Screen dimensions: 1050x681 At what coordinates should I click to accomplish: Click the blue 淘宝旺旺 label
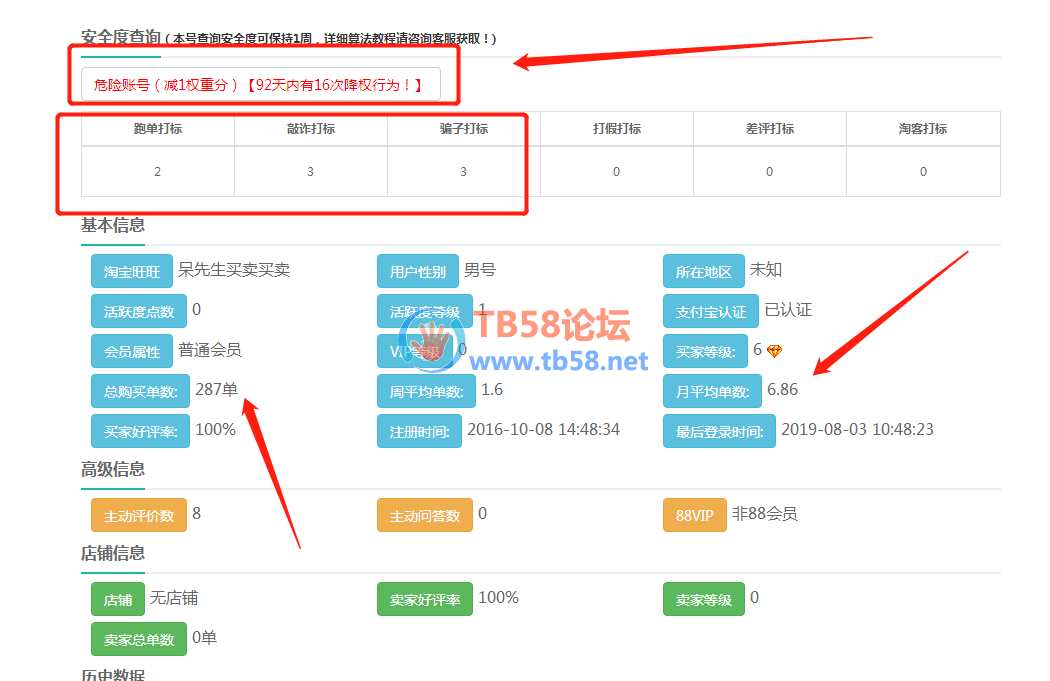(x=131, y=272)
